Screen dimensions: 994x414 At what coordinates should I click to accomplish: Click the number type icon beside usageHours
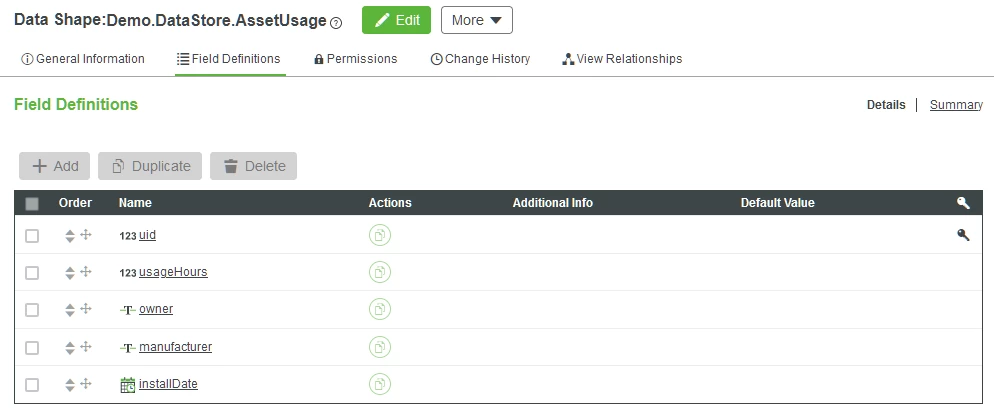(127, 273)
